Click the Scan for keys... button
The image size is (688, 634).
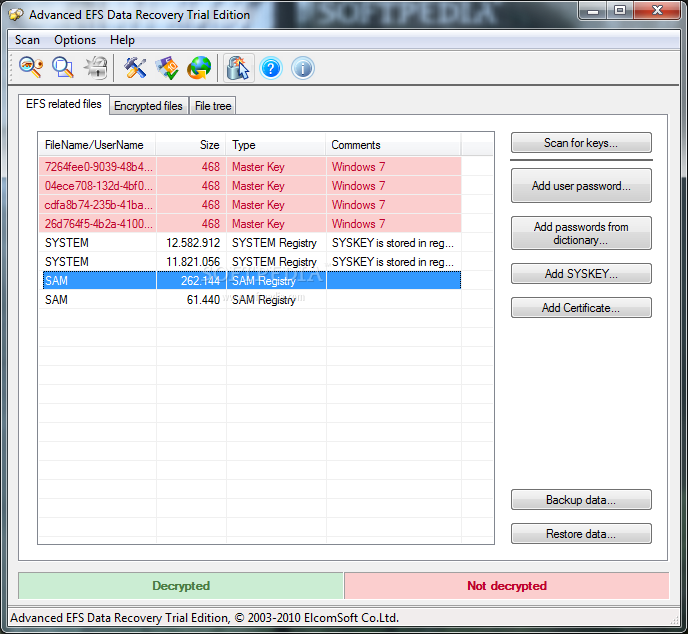click(581, 143)
